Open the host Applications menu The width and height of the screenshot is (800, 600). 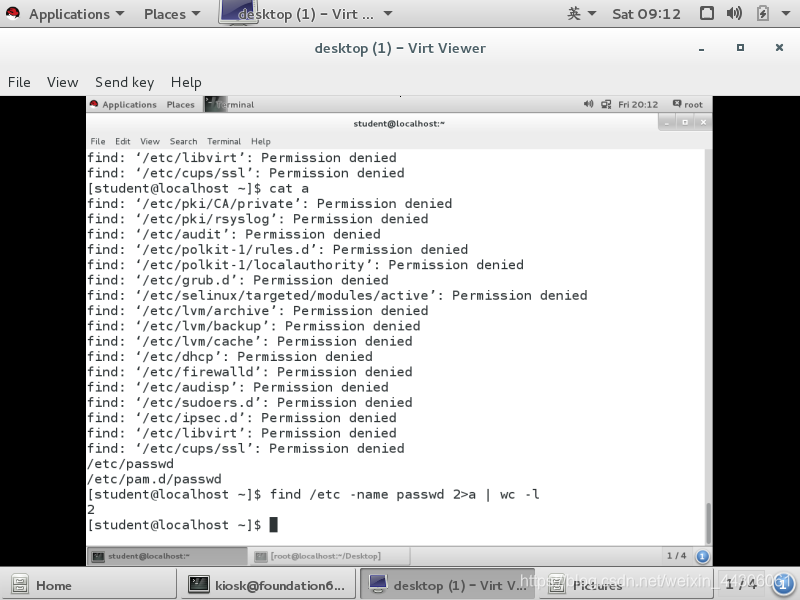tap(69, 14)
